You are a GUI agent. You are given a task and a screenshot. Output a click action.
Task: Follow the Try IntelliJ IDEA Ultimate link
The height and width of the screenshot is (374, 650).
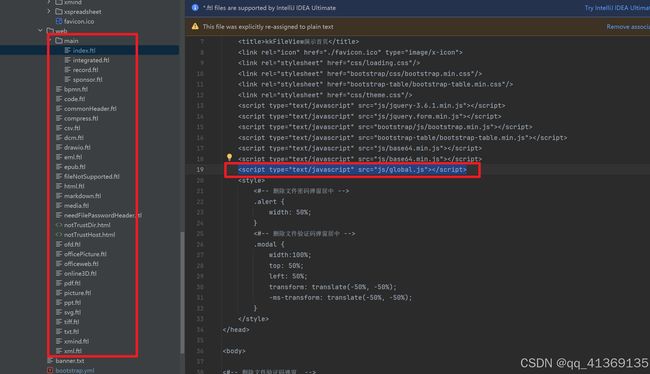click(x=617, y=8)
